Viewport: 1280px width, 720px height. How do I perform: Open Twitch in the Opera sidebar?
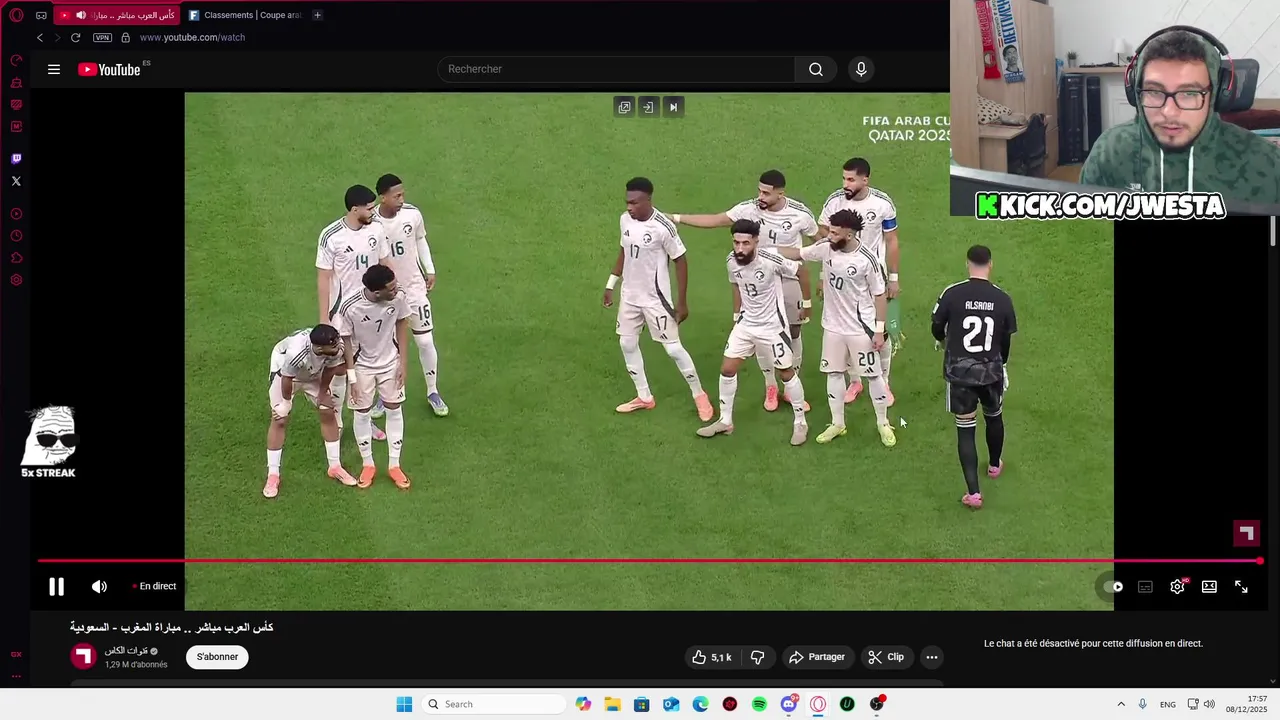tap(16, 158)
